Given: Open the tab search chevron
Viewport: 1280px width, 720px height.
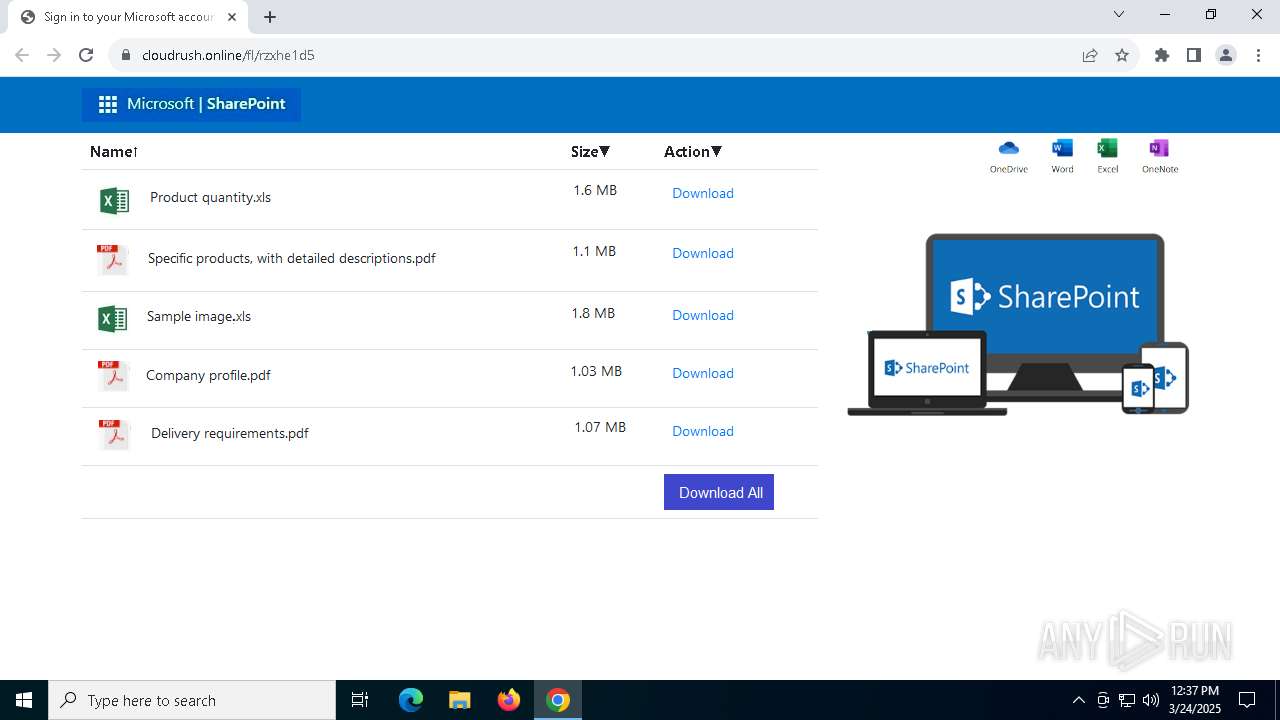Looking at the screenshot, I should tap(1119, 14).
